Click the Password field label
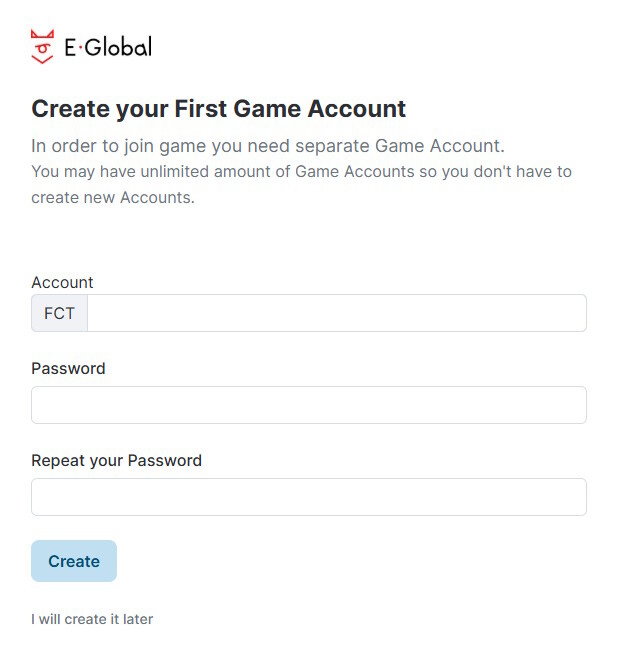This screenshot has height=660, width=640. [x=68, y=368]
